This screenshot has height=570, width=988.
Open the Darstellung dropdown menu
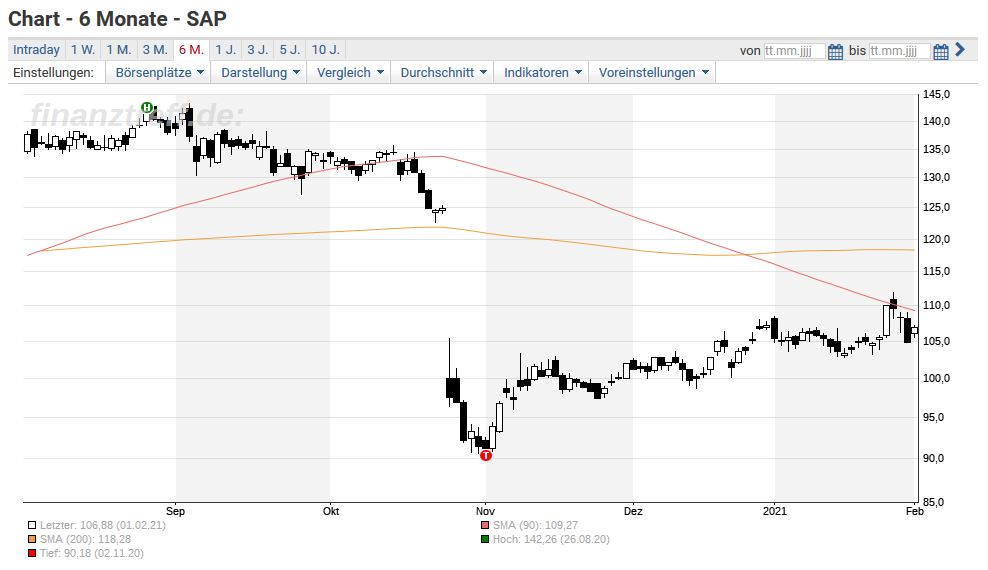(x=260, y=72)
